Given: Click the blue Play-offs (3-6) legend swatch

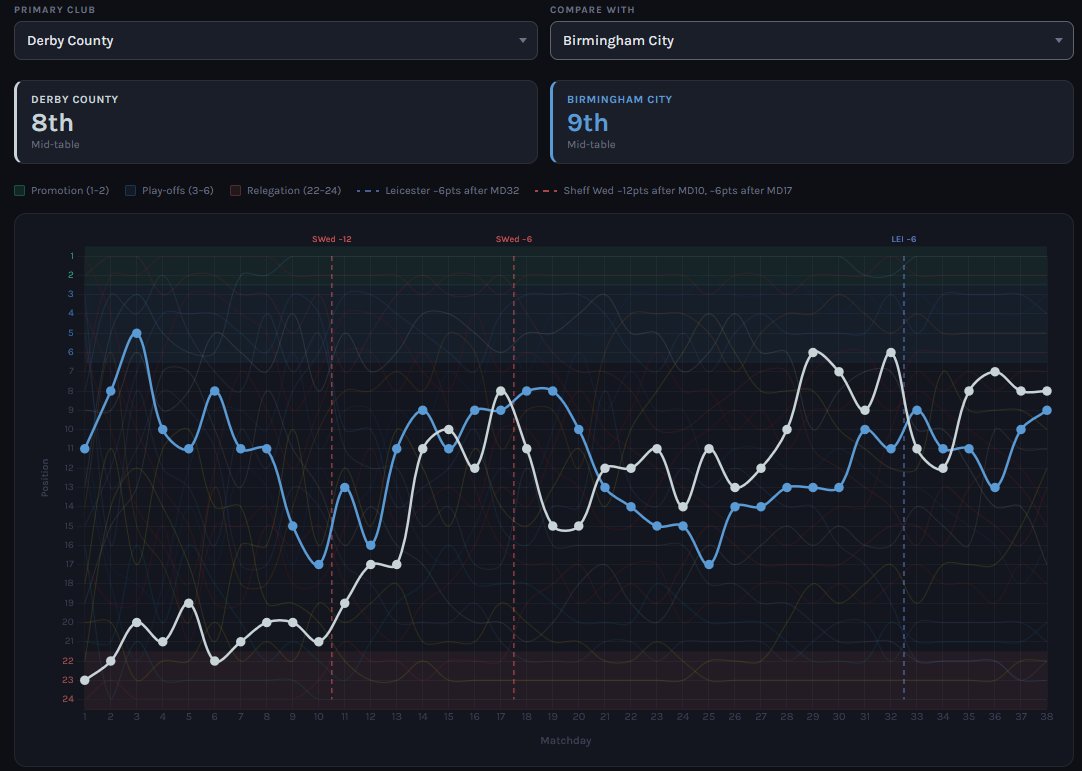Looking at the screenshot, I should pos(130,191).
